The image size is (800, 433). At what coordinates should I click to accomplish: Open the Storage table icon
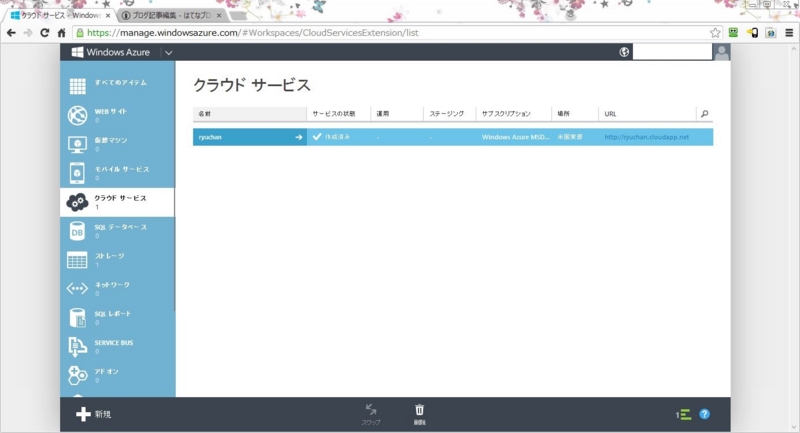click(x=77, y=260)
